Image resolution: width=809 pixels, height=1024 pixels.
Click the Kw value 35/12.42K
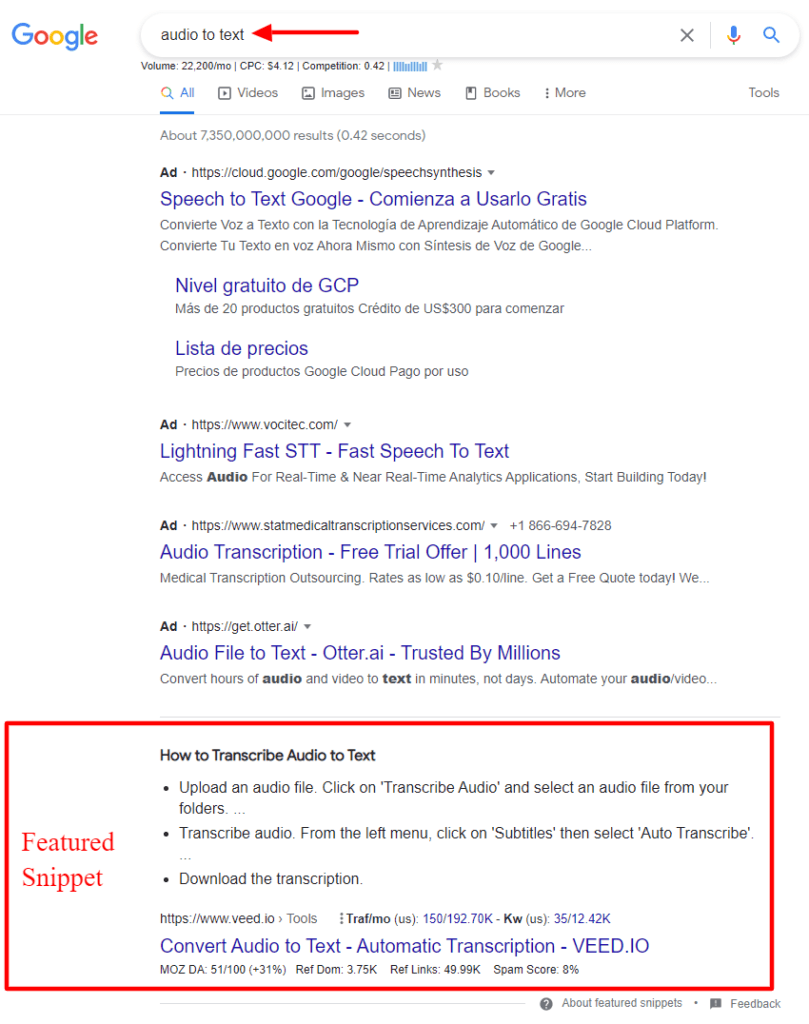582,919
